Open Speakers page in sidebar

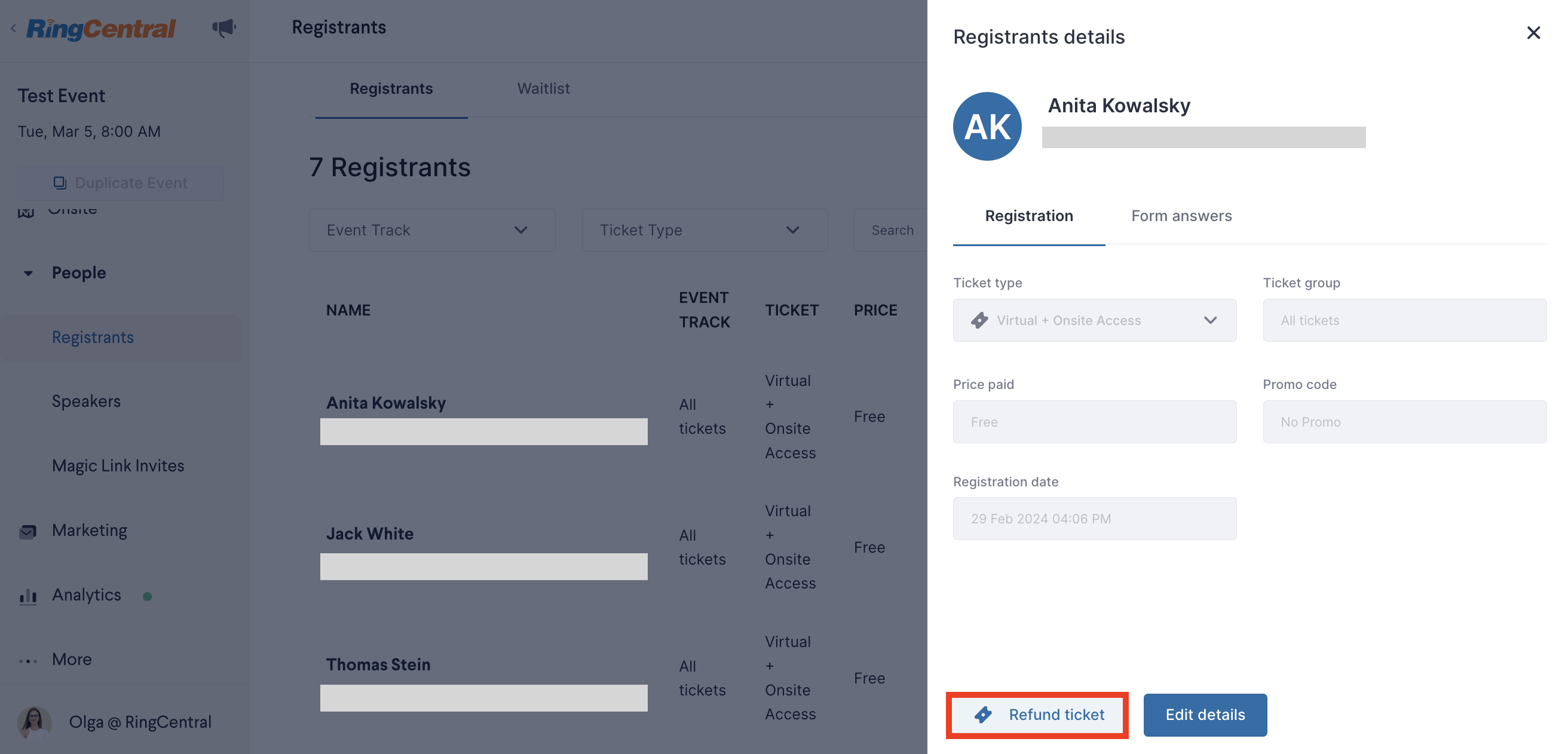tap(87, 401)
